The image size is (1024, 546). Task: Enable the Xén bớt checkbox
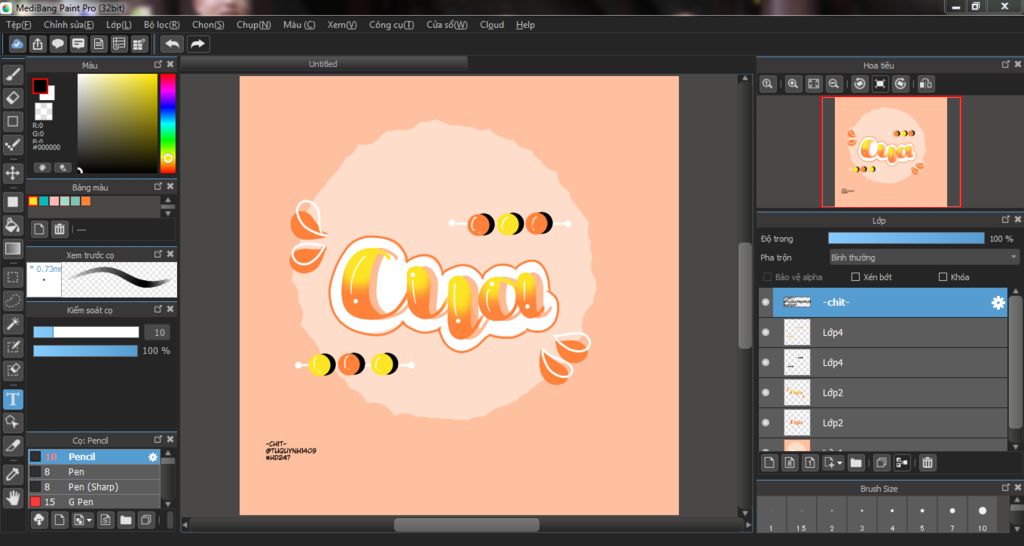pos(855,277)
